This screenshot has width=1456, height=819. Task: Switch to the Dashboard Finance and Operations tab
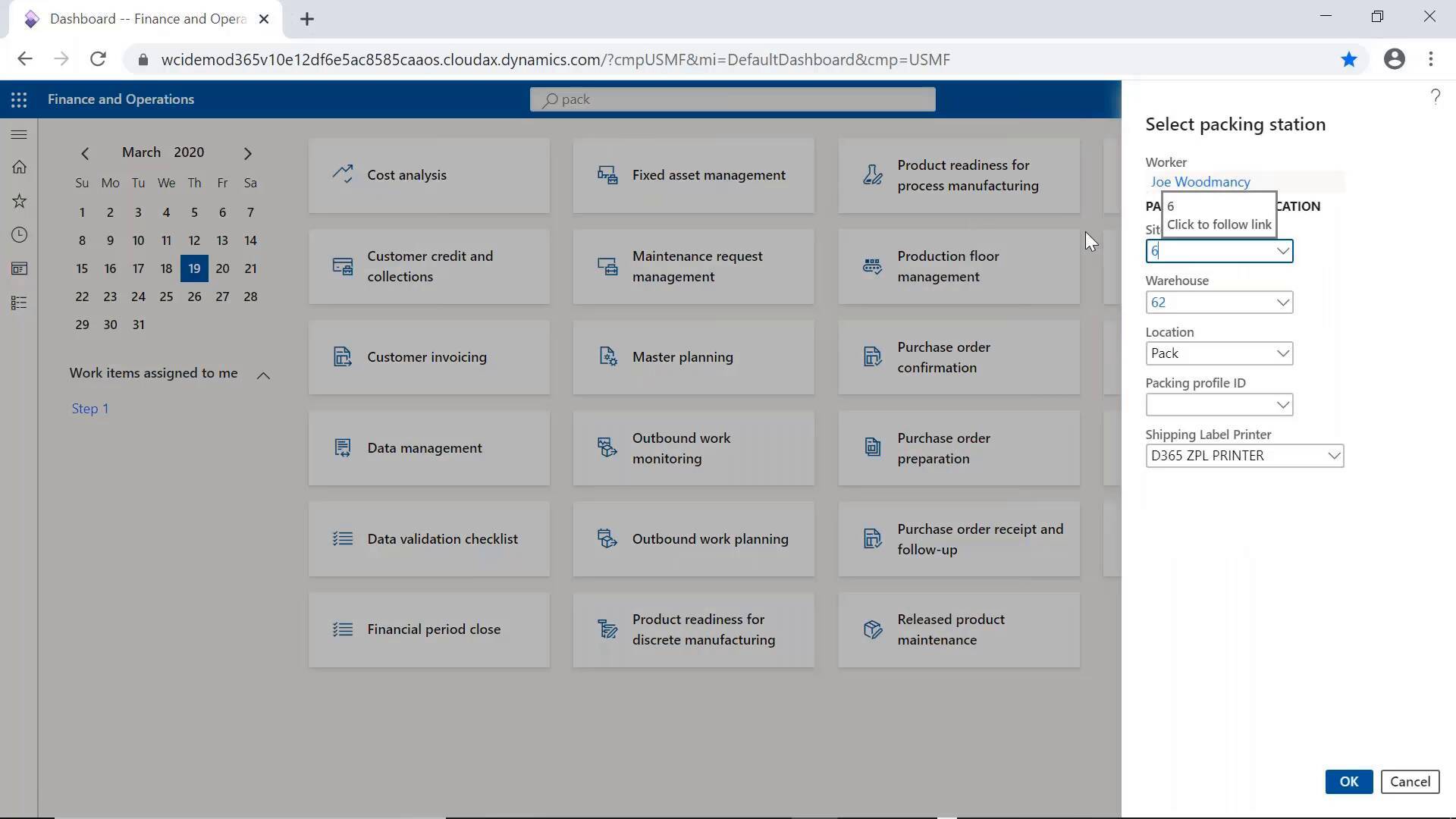coord(144,18)
